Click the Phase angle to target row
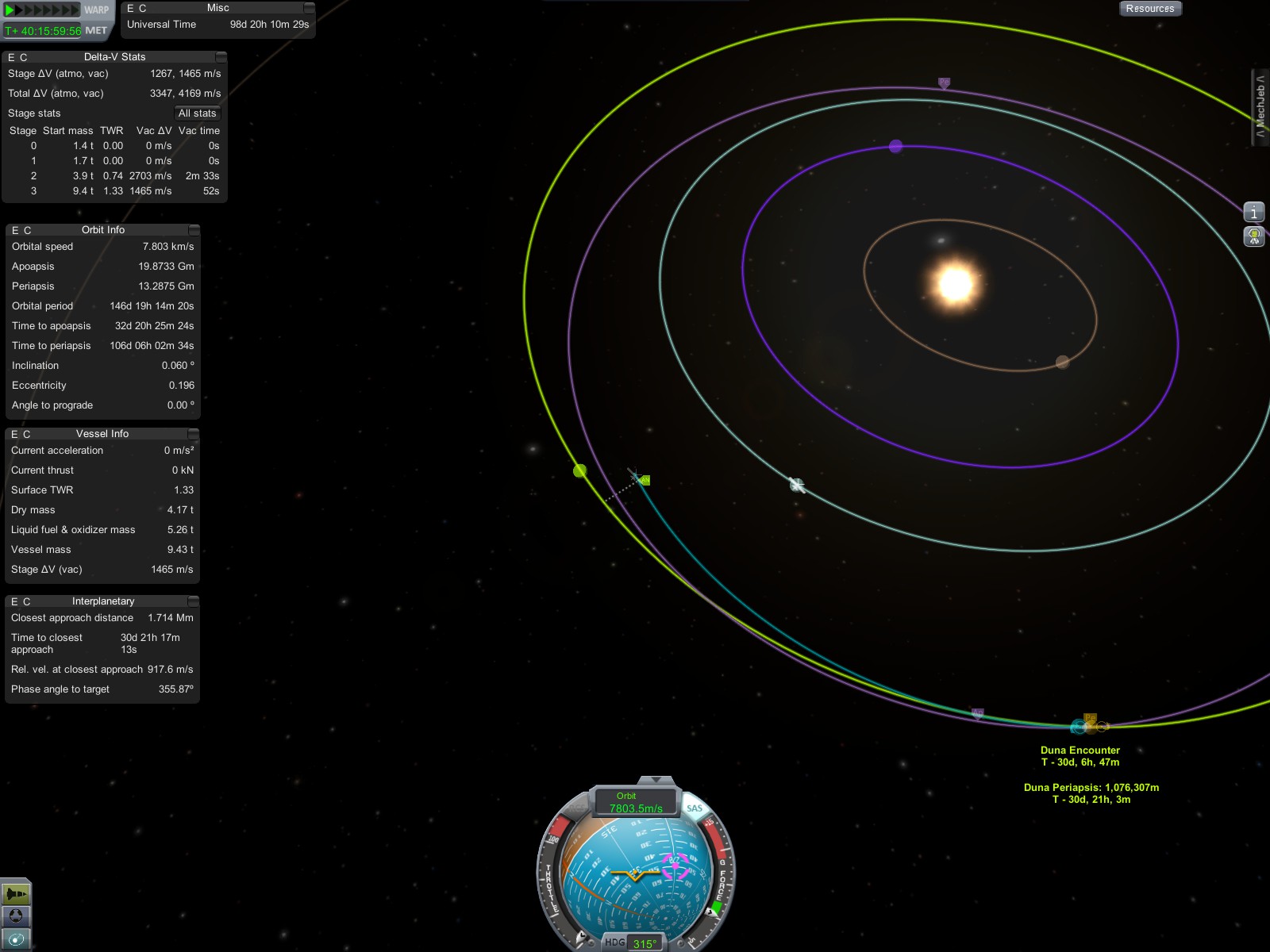Image resolution: width=1270 pixels, height=952 pixels. (102, 689)
